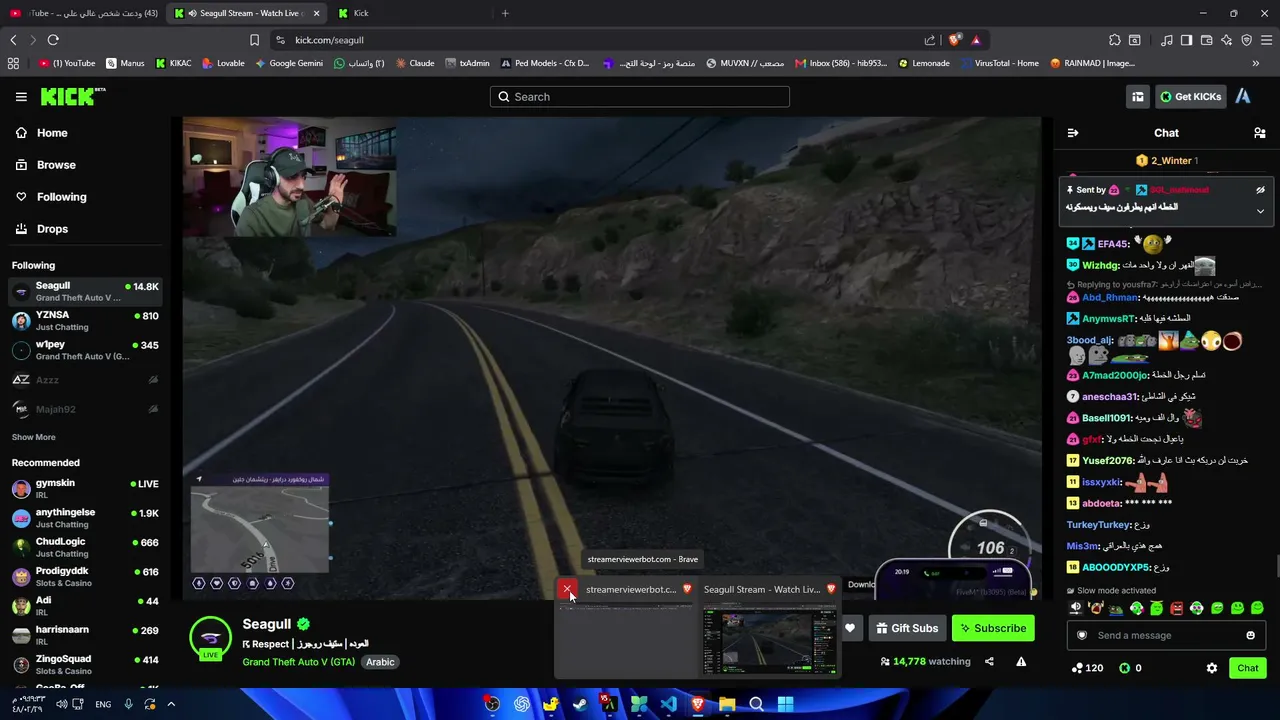The image size is (1280, 720).
Task: Expand Show More in Following list
Action: pos(34,437)
